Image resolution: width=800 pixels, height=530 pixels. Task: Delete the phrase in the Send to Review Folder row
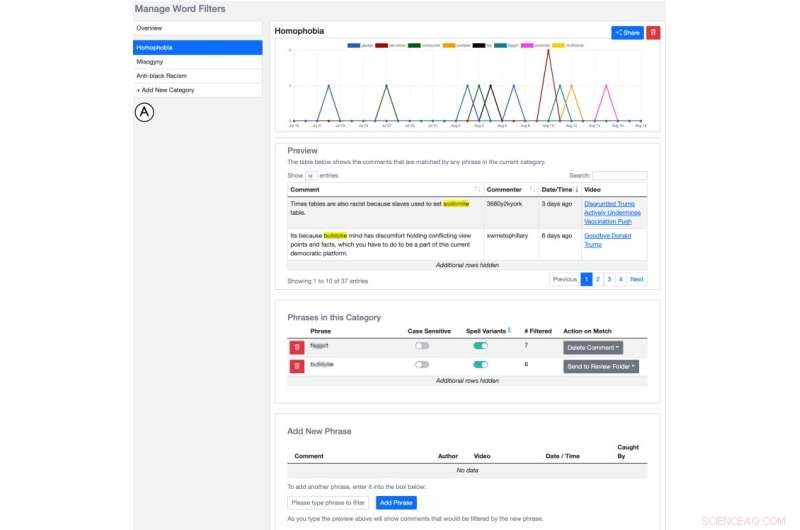click(x=297, y=366)
